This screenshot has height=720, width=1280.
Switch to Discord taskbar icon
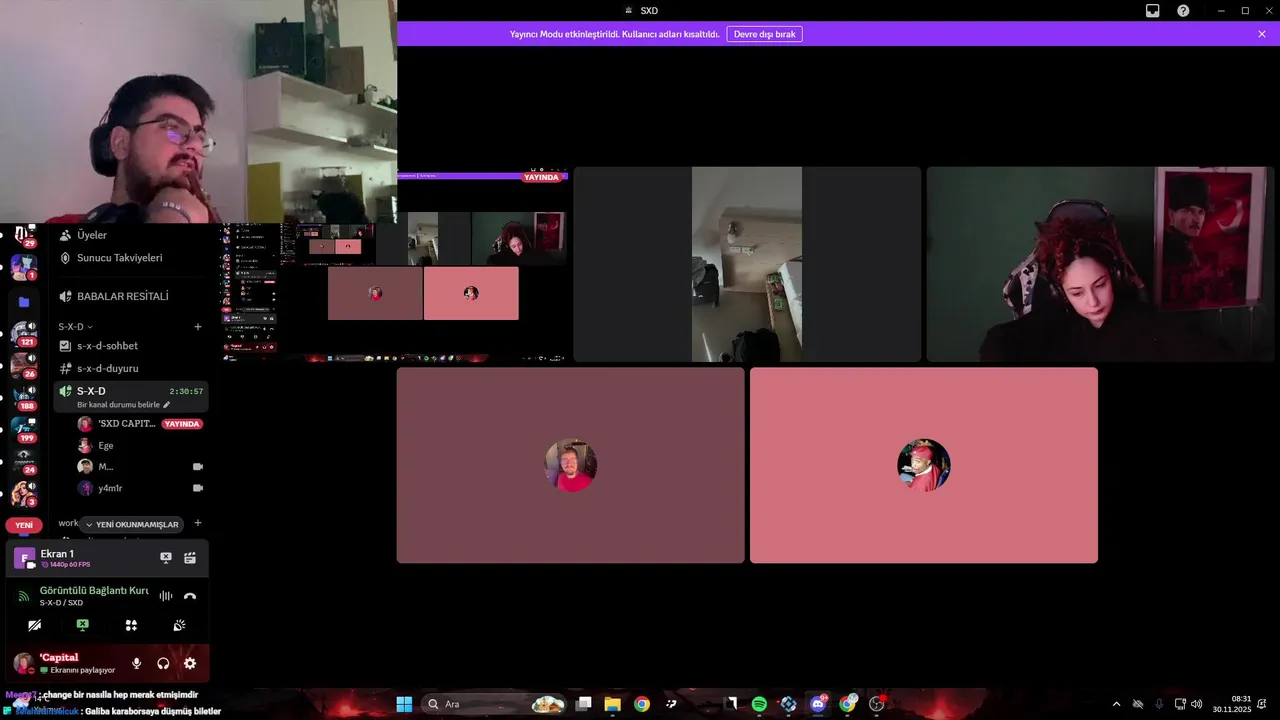point(818,704)
